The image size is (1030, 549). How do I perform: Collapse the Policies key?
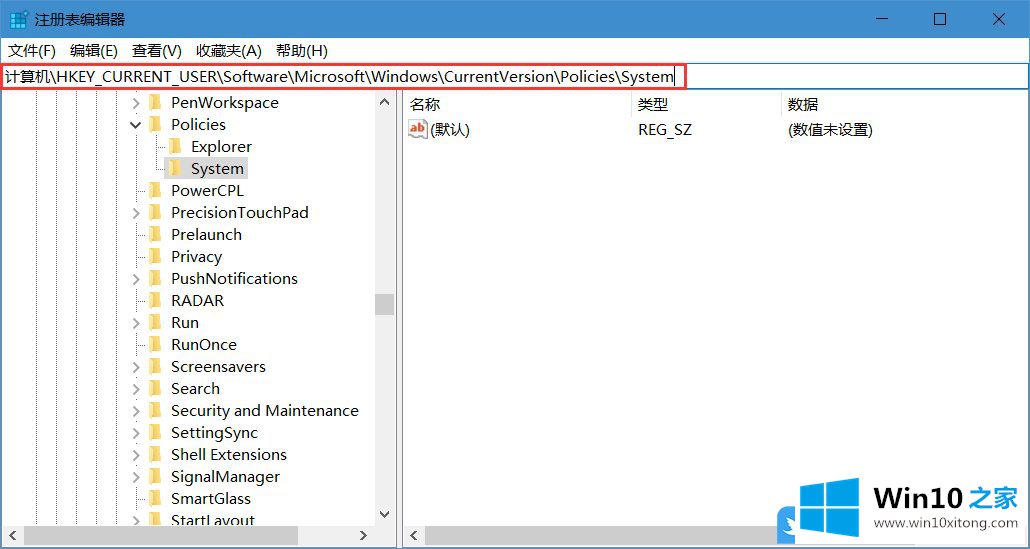coord(136,125)
